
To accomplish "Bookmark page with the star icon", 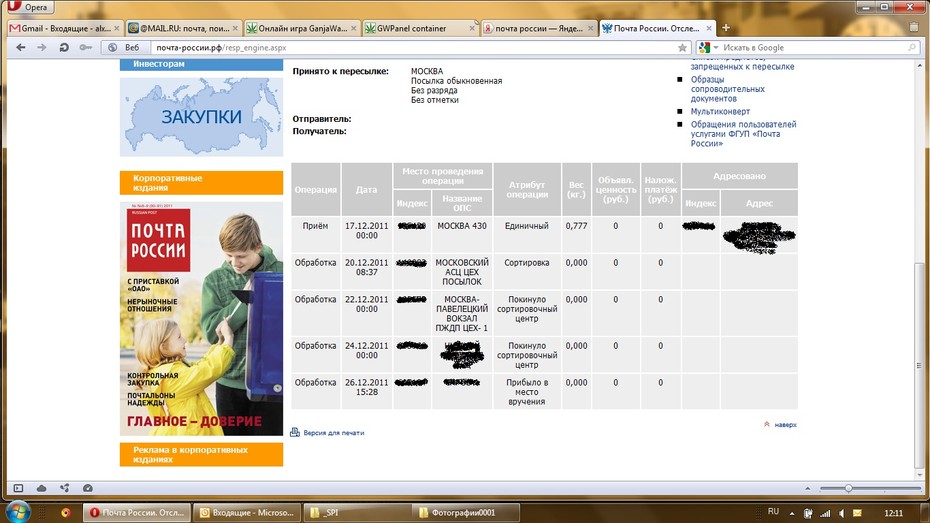I will (682, 47).
